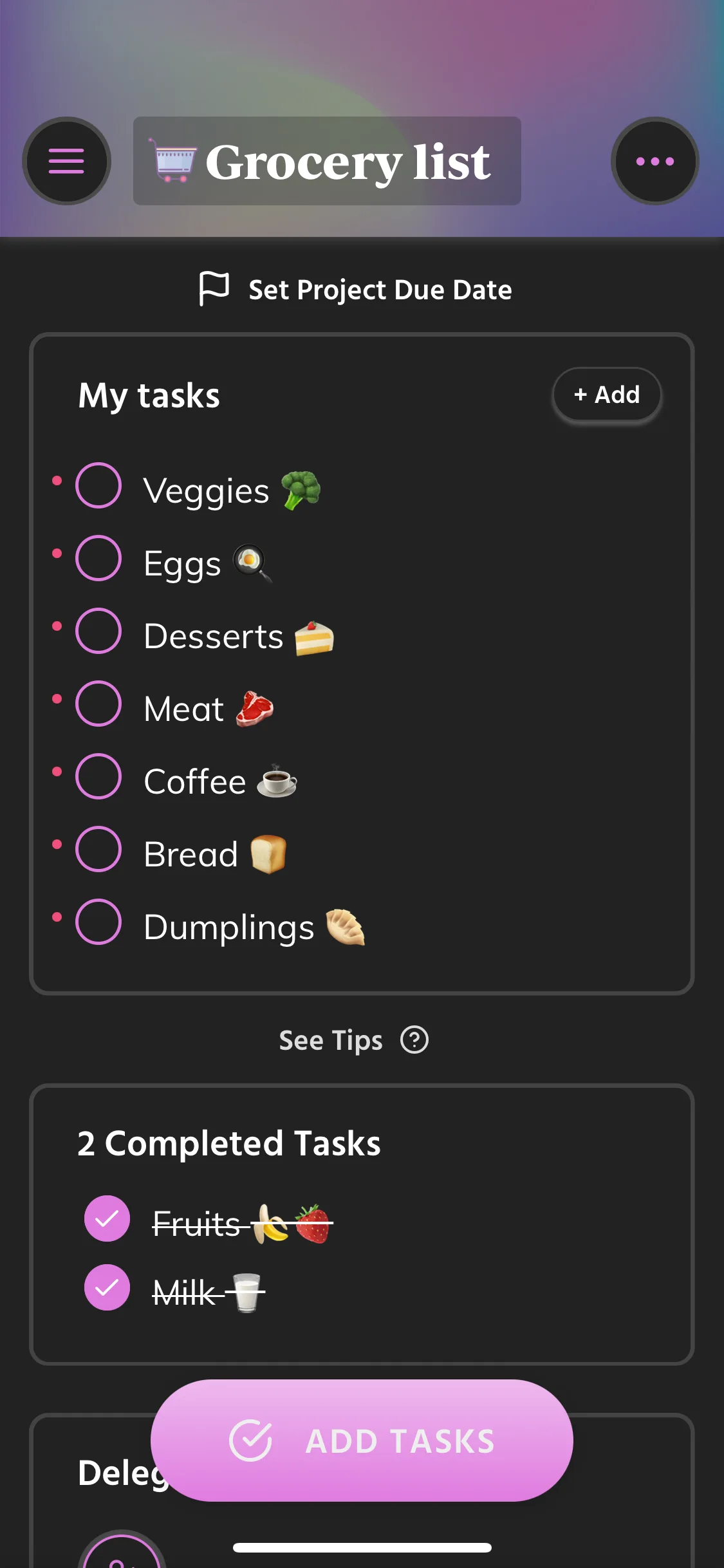Open the three-dots more options menu
Viewport: 724px width, 1568px height.
(x=654, y=161)
